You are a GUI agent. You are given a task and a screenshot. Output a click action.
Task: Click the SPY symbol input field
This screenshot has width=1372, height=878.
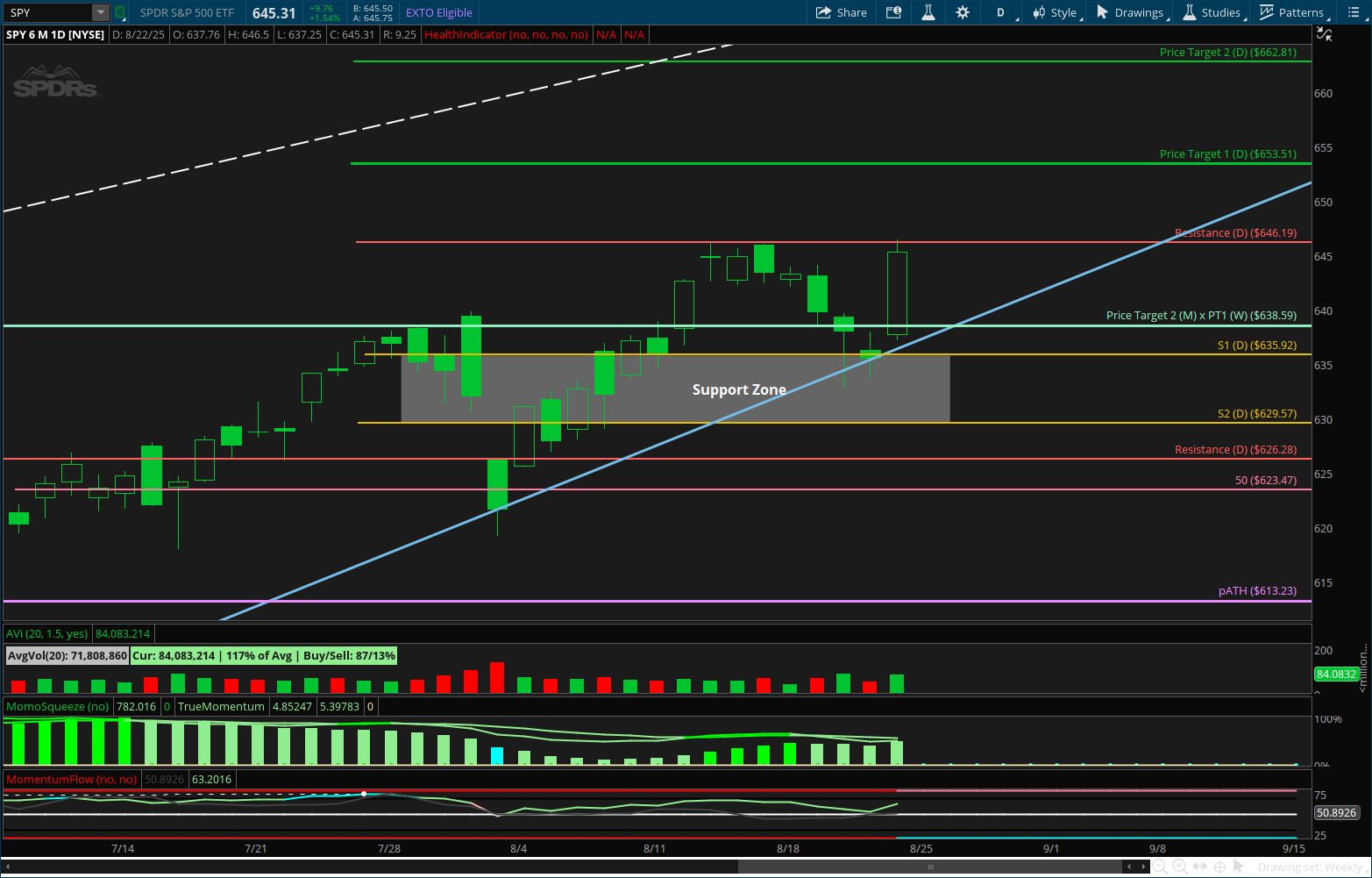coord(48,12)
